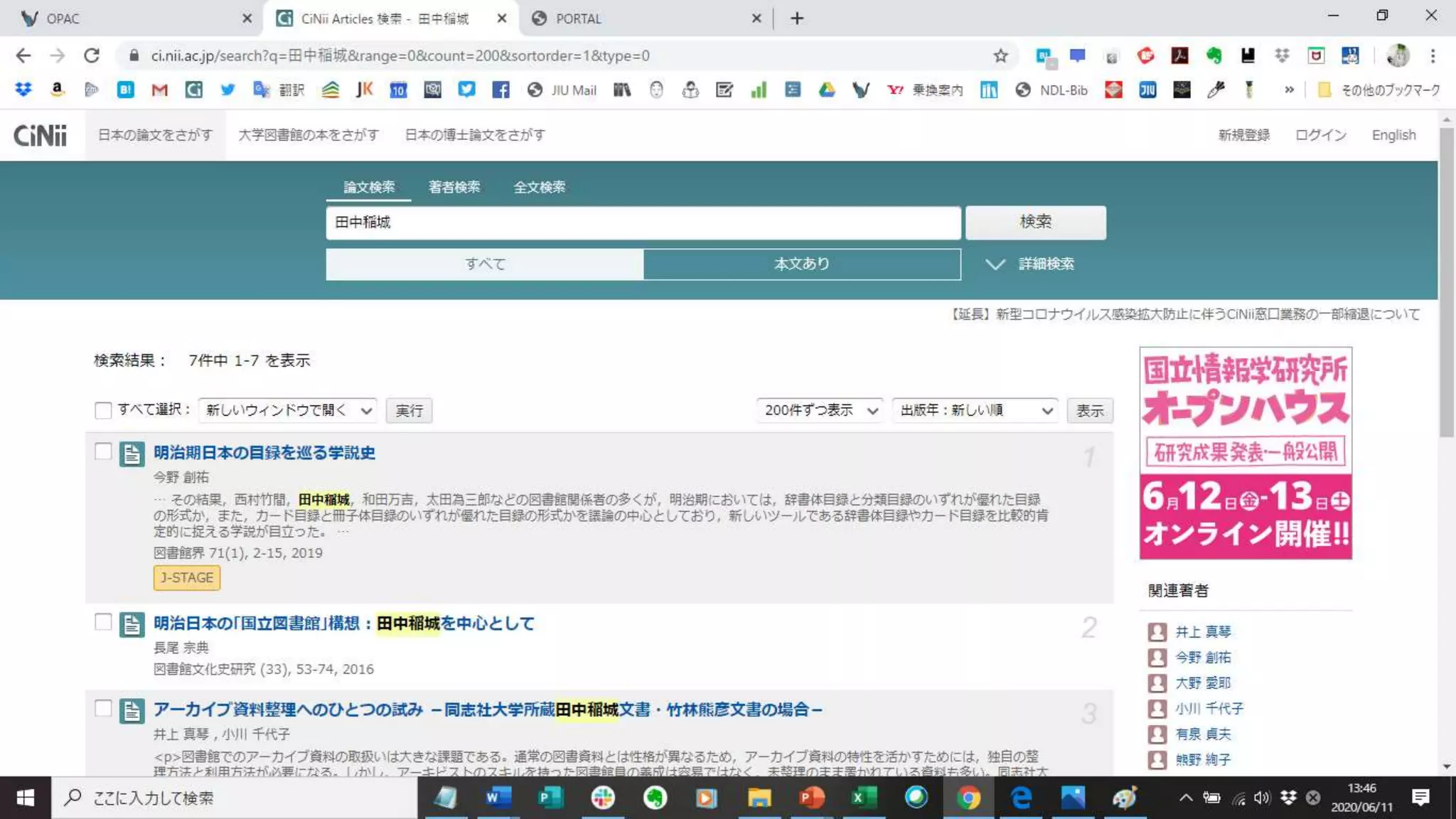Launch Excel from the taskbar

pos(862,798)
